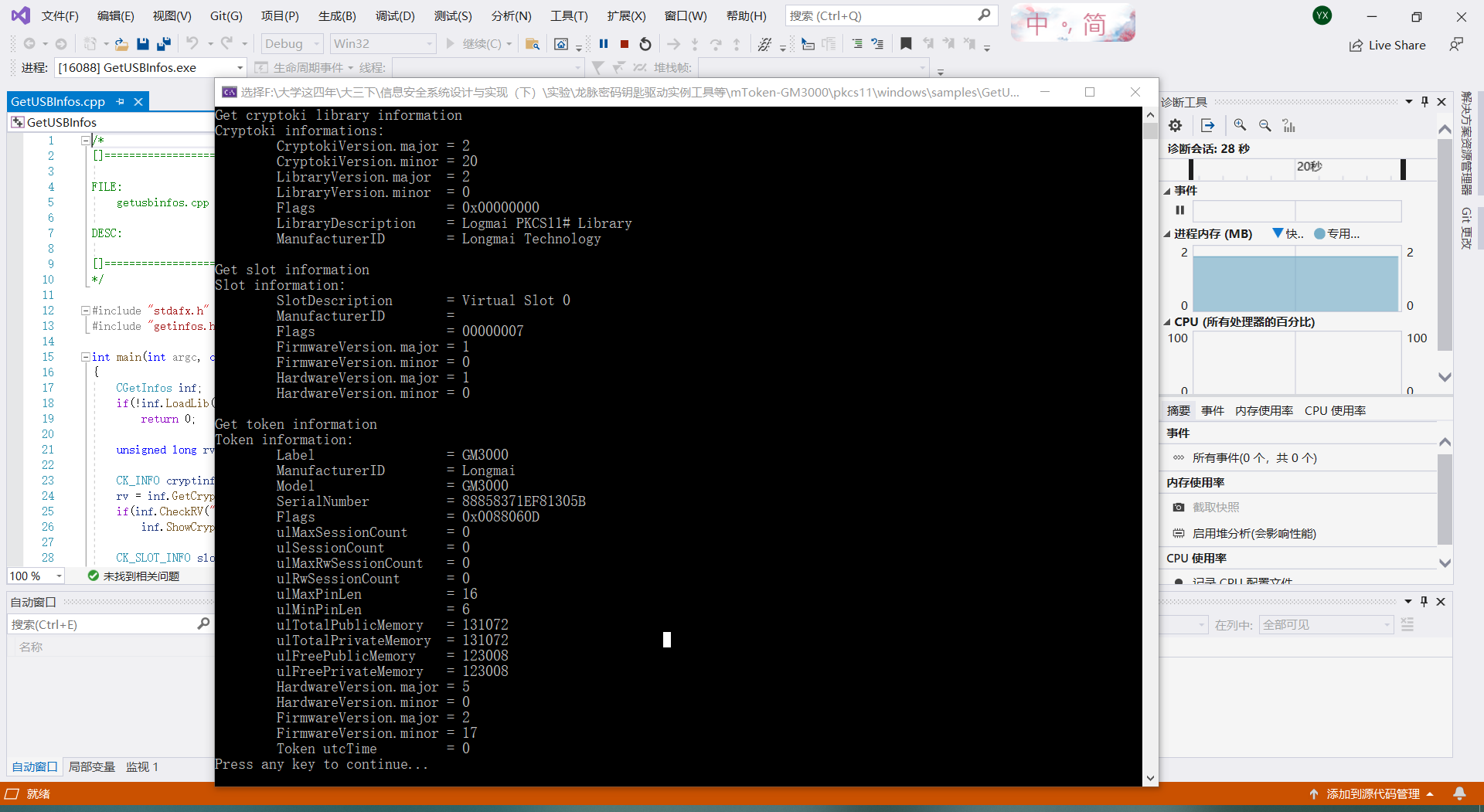Click the feedback icon near Live Share
Image resolution: width=1484 pixels, height=812 pixels.
point(1456,45)
